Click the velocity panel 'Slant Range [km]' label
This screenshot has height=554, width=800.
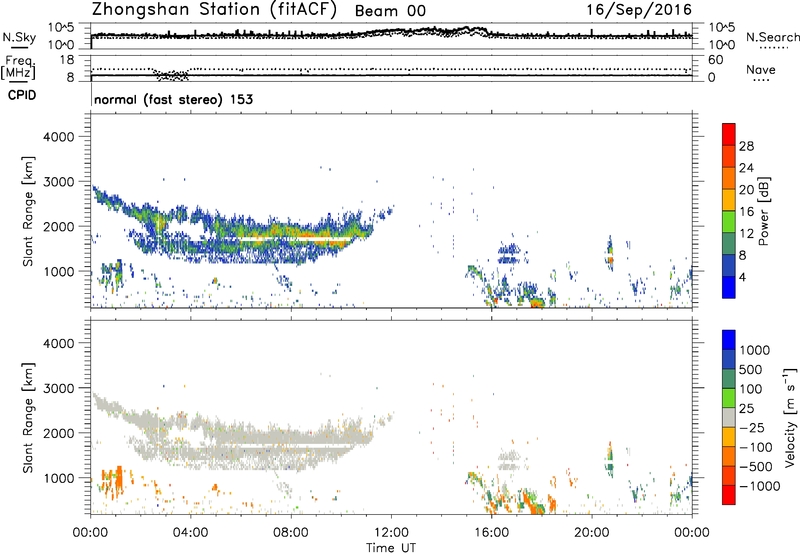pyautogui.click(x=28, y=417)
